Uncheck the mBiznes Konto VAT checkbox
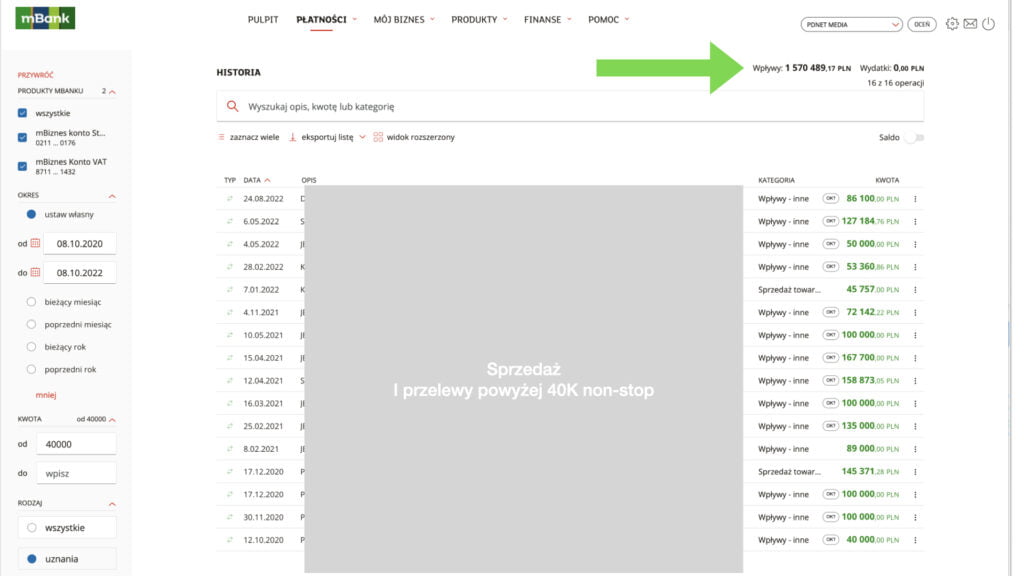The width and height of the screenshot is (1024, 576). [23, 166]
